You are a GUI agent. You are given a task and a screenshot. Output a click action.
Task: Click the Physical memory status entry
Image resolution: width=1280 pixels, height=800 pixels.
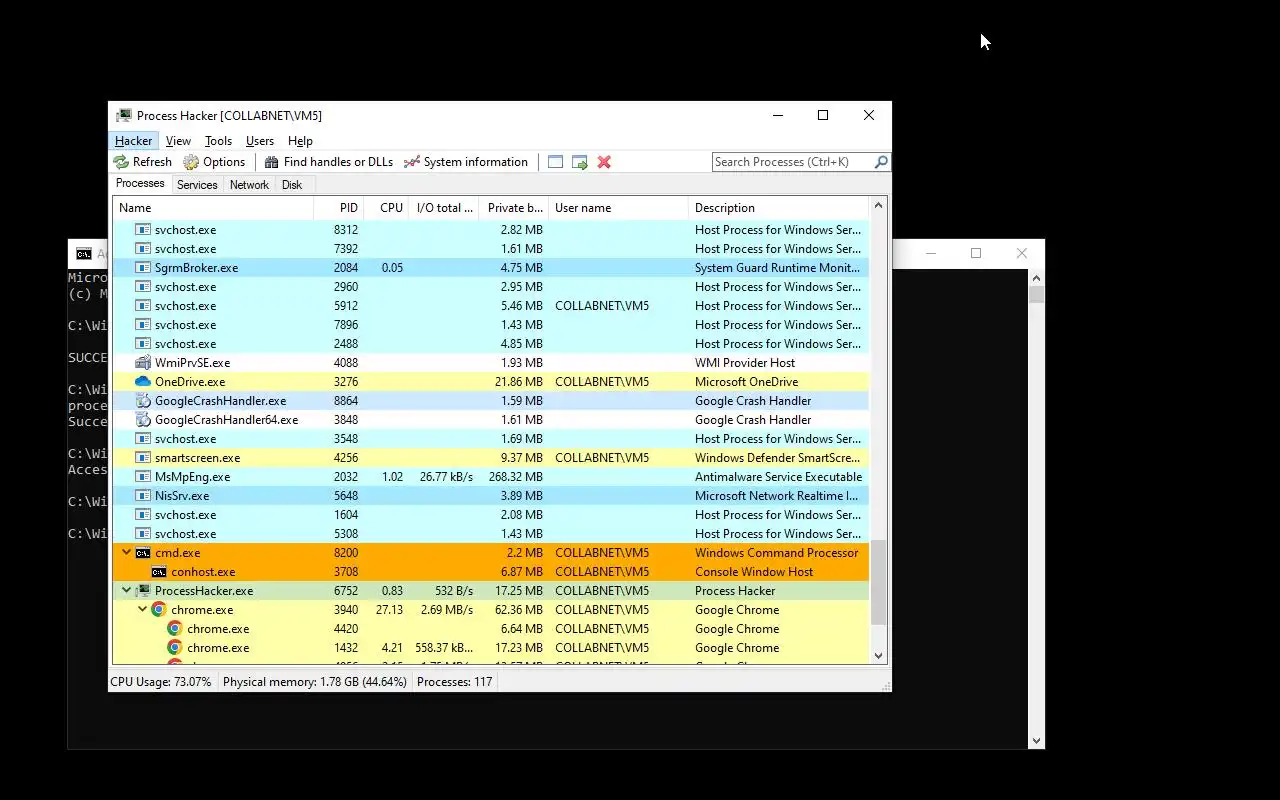[x=315, y=682]
